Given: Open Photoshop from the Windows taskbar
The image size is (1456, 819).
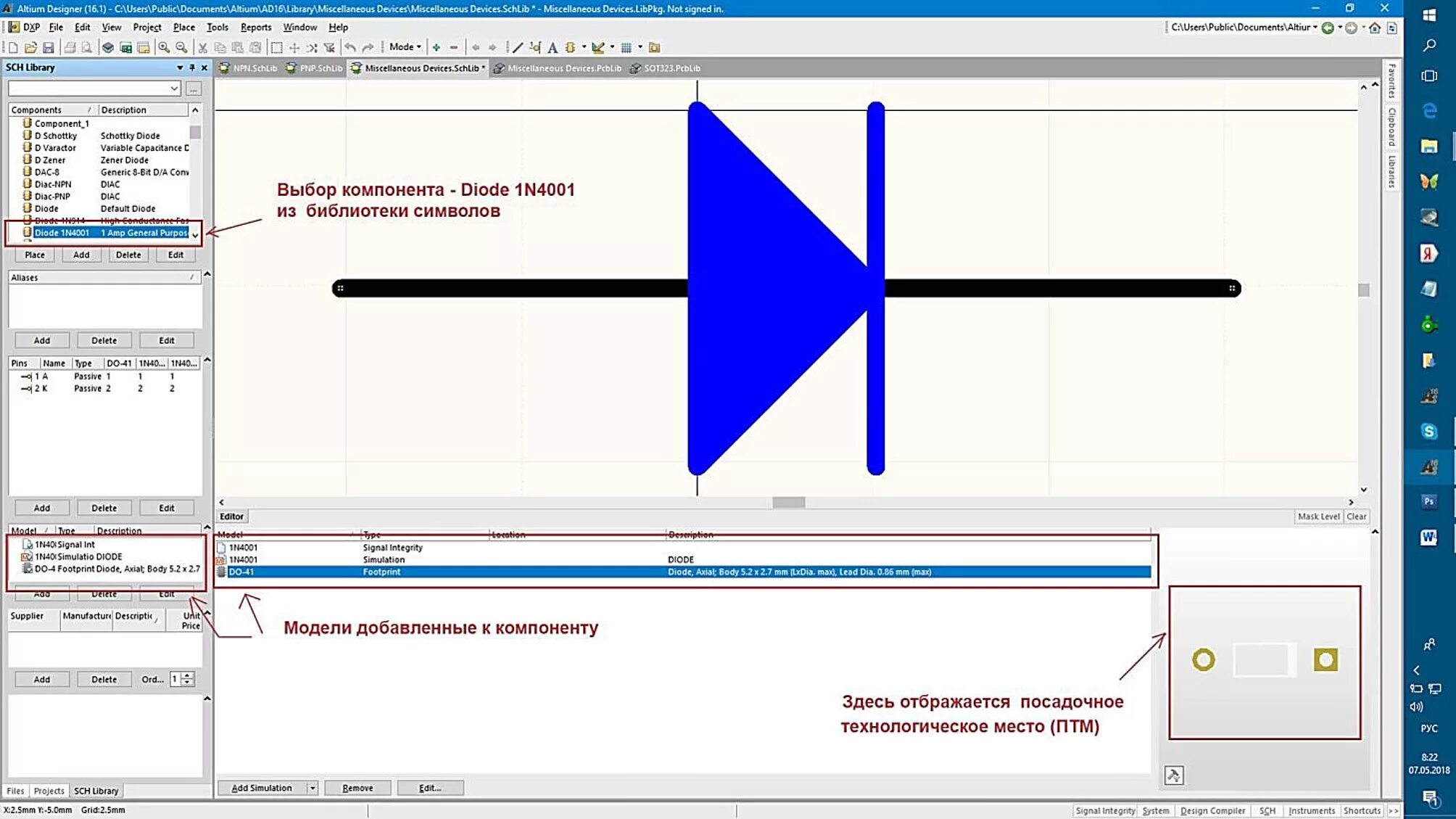Looking at the screenshot, I should (x=1429, y=501).
